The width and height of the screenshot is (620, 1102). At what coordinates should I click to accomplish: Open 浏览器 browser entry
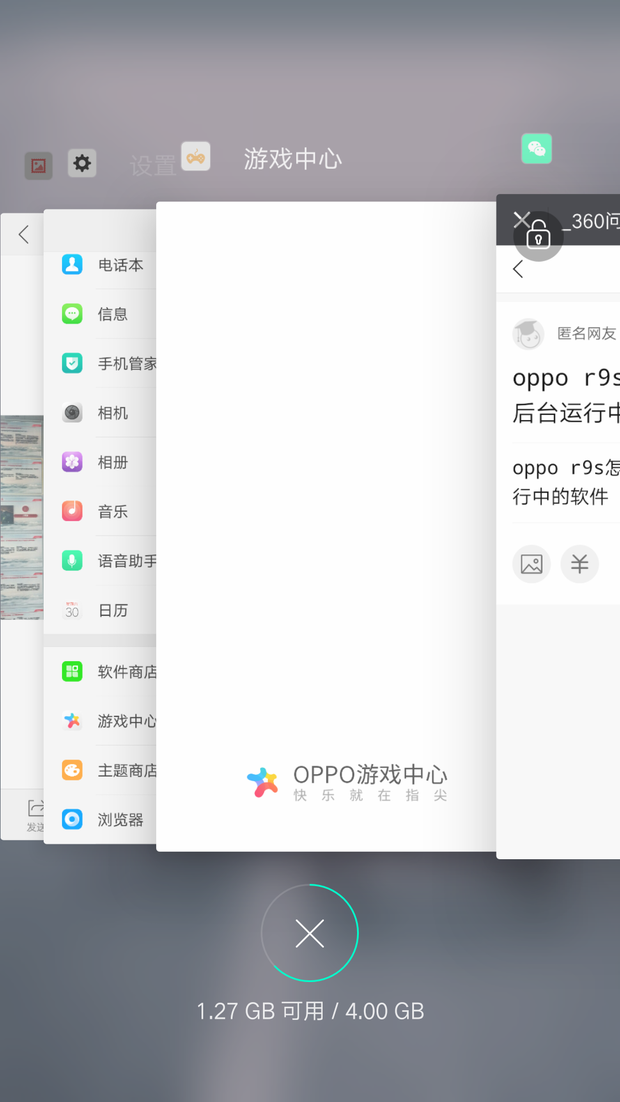(x=100, y=819)
